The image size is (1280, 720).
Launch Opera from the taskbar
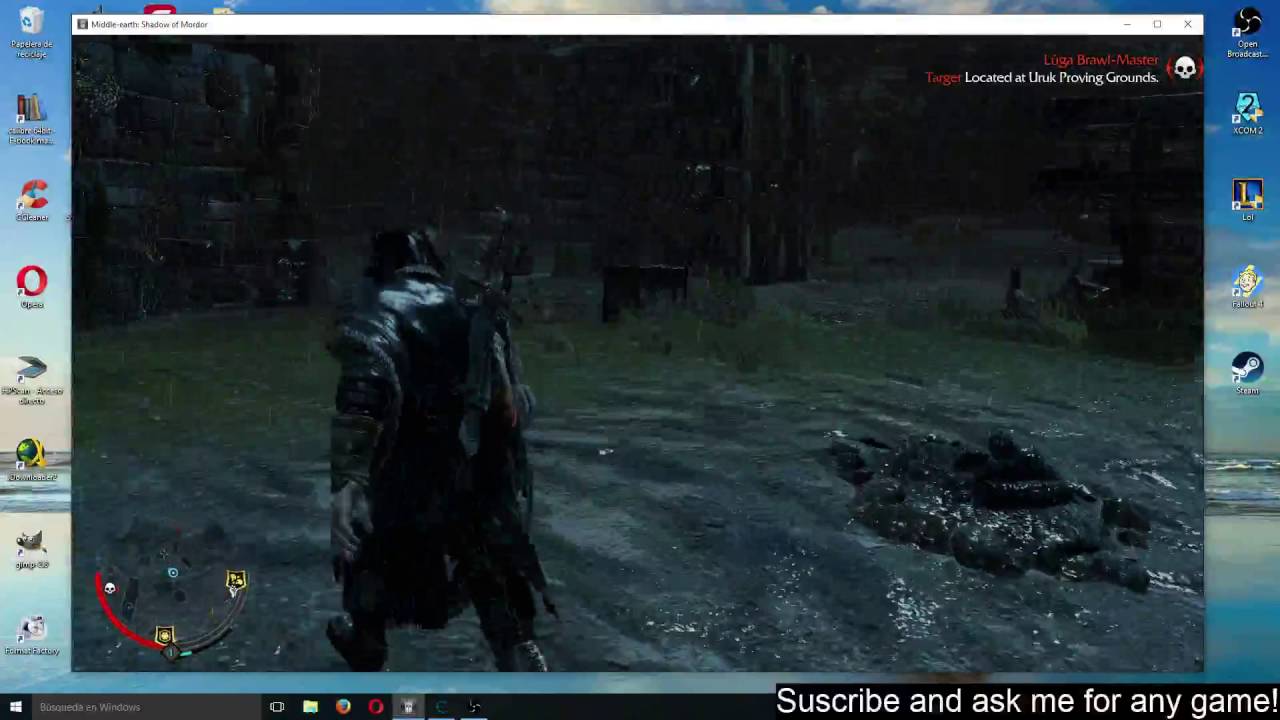(376, 707)
